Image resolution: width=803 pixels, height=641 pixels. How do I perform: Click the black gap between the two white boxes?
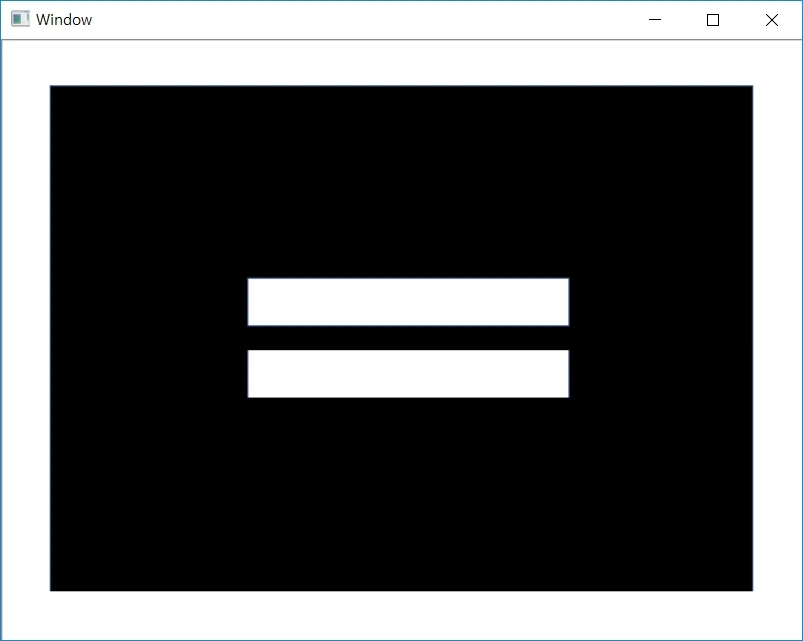pos(408,338)
